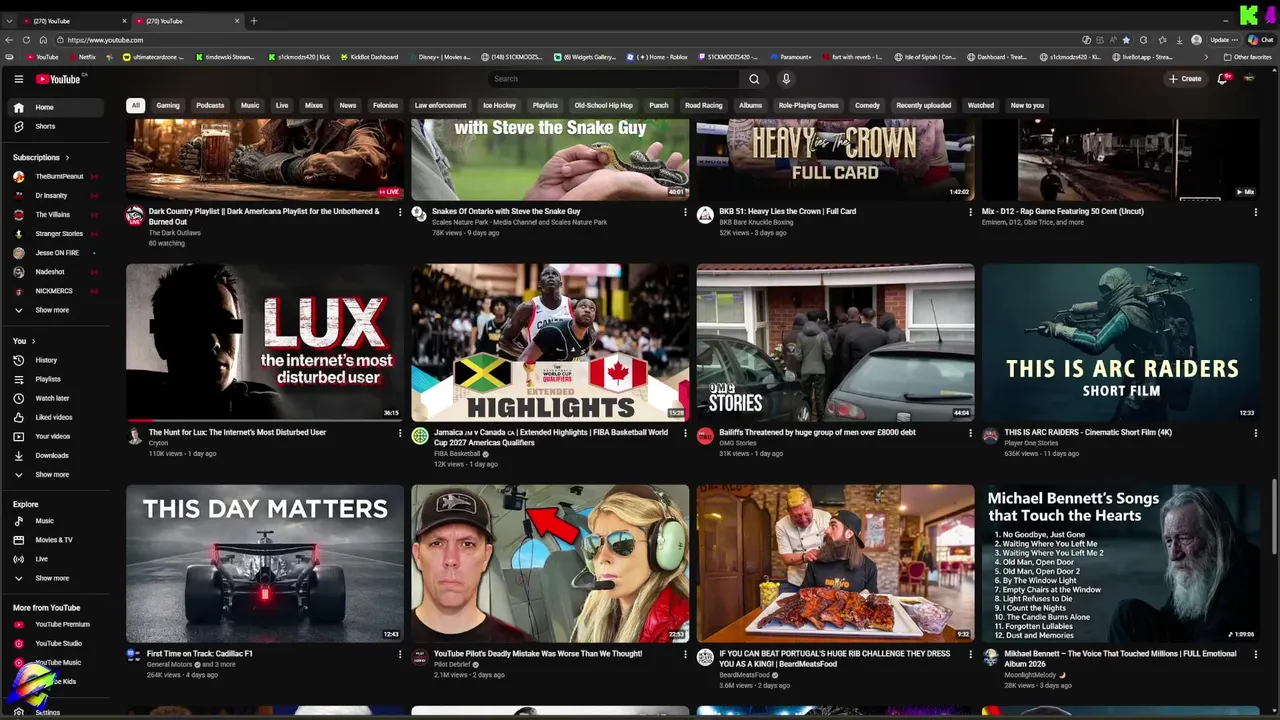Viewport: 1280px width, 720px height.
Task: Open Liked videos in the sidebar
Action: tap(56, 417)
